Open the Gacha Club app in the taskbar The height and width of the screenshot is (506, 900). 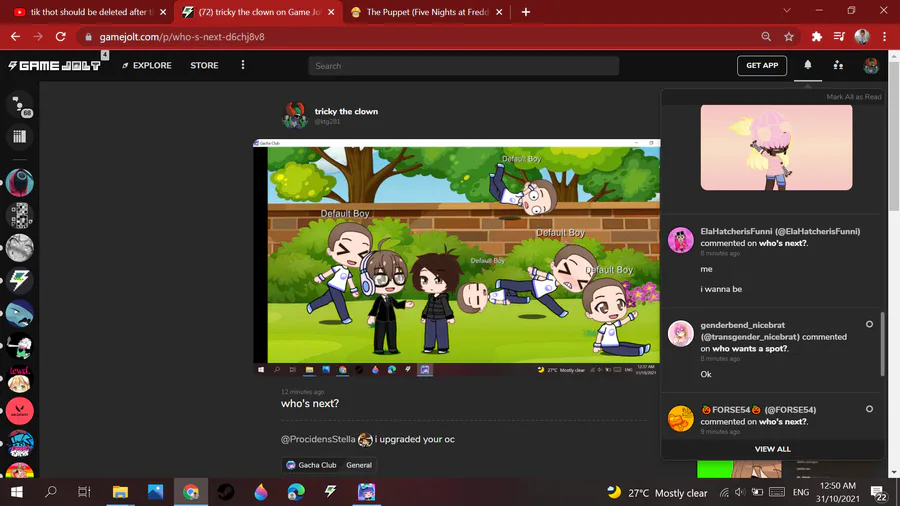tap(366, 492)
